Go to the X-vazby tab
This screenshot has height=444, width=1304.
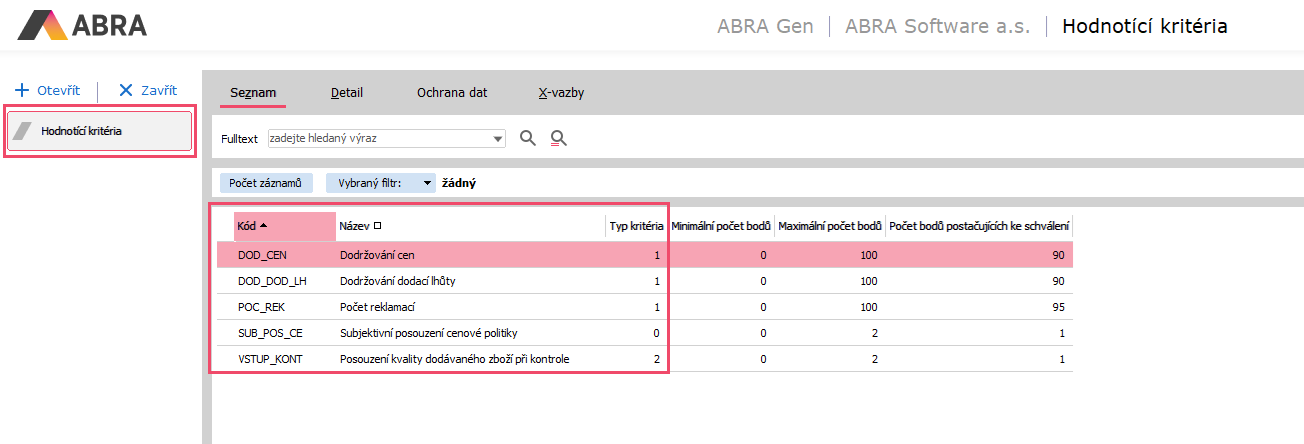[561, 93]
